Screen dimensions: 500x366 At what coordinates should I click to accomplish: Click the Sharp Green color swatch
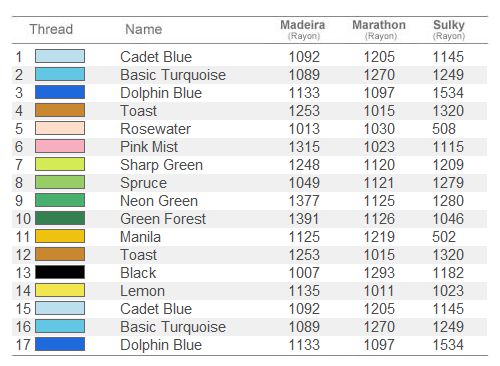coord(60,164)
